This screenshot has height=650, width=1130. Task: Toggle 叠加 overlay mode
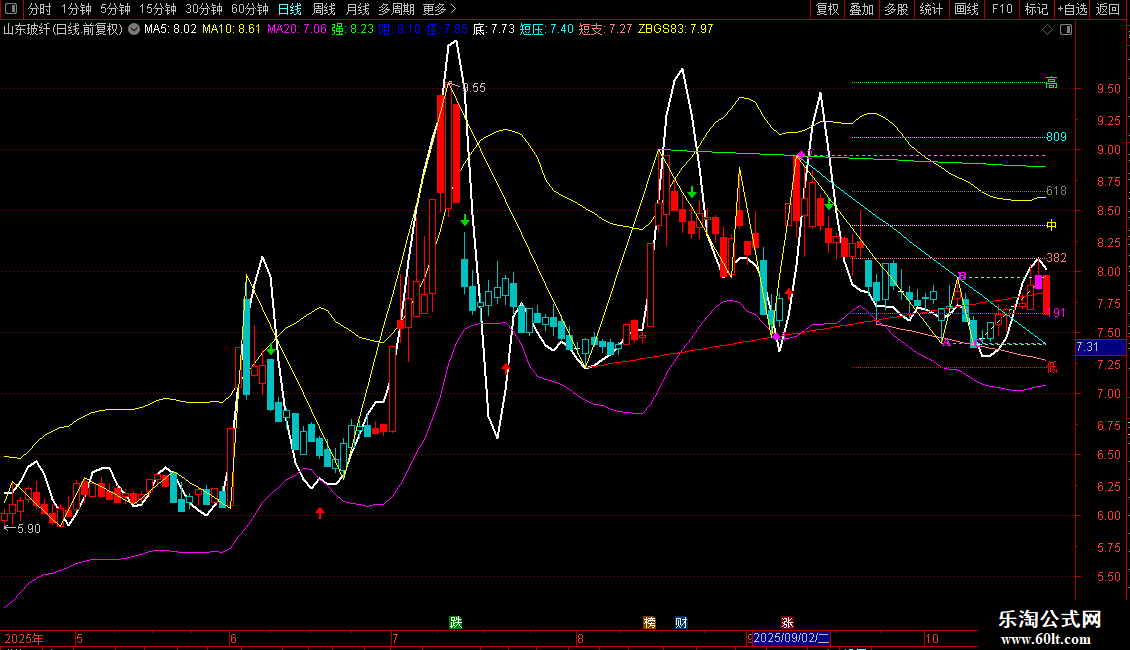click(x=861, y=10)
